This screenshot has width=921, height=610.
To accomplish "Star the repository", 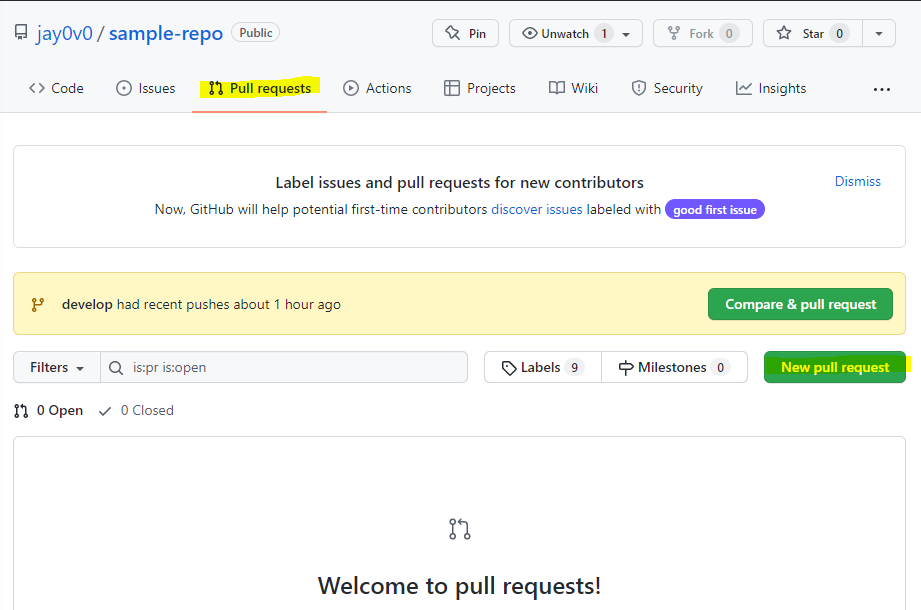I will coord(813,33).
